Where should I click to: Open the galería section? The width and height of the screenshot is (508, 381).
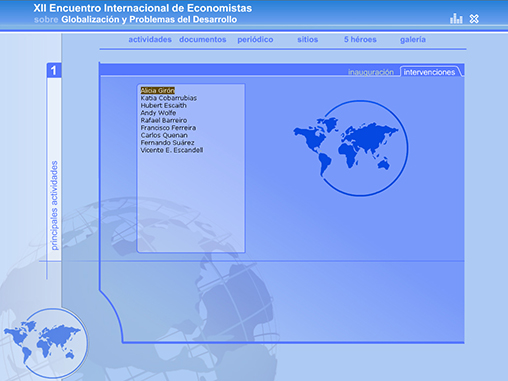[x=413, y=40]
